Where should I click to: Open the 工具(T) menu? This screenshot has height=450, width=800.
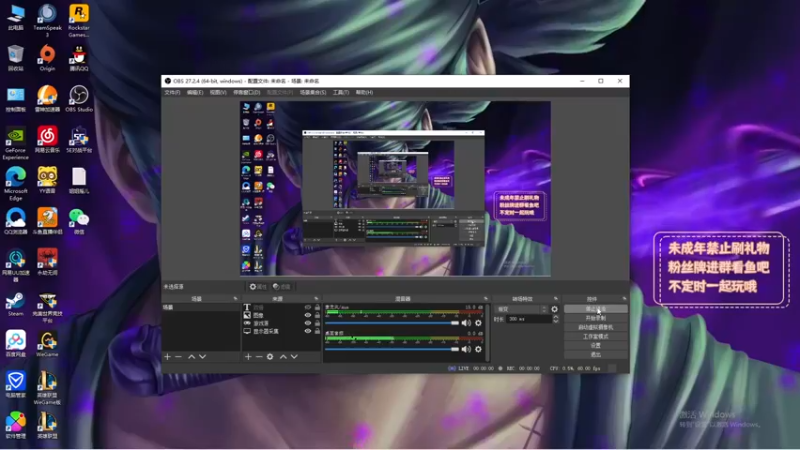(x=341, y=92)
